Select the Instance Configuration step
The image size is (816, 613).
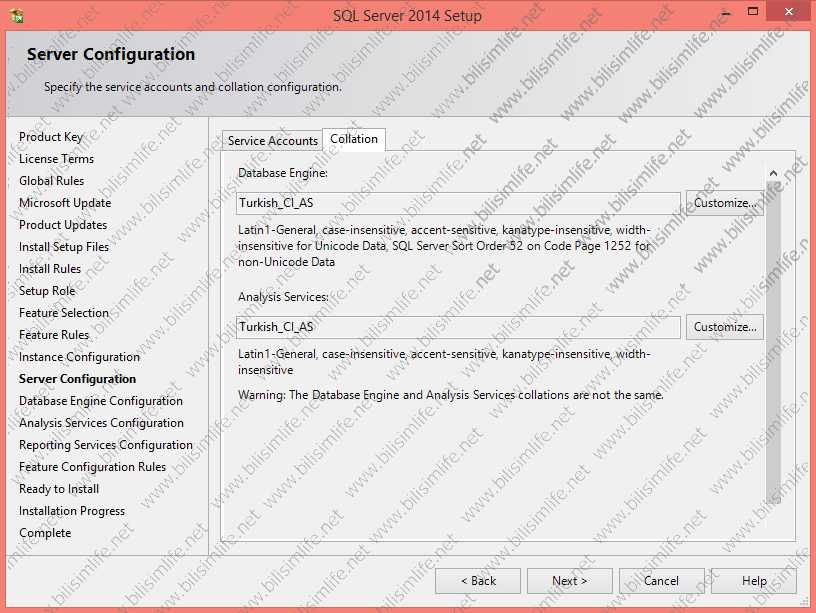click(x=79, y=357)
